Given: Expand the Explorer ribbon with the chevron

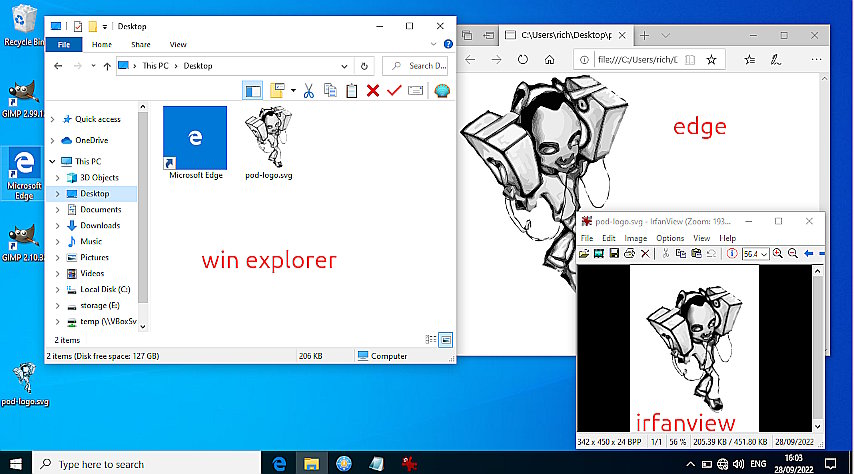Looking at the screenshot, I should tap(434, 44).
